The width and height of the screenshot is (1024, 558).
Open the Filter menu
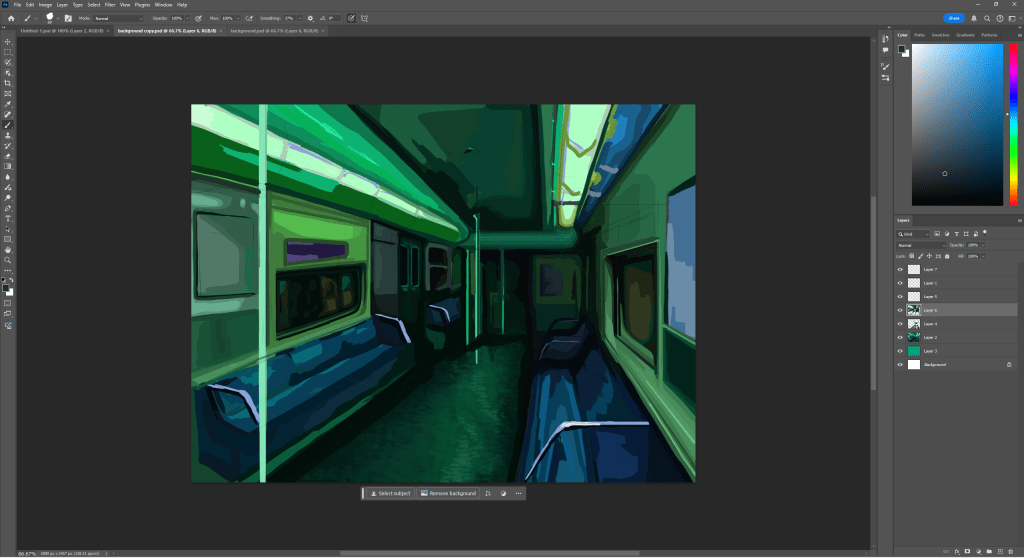coord(109,5)
